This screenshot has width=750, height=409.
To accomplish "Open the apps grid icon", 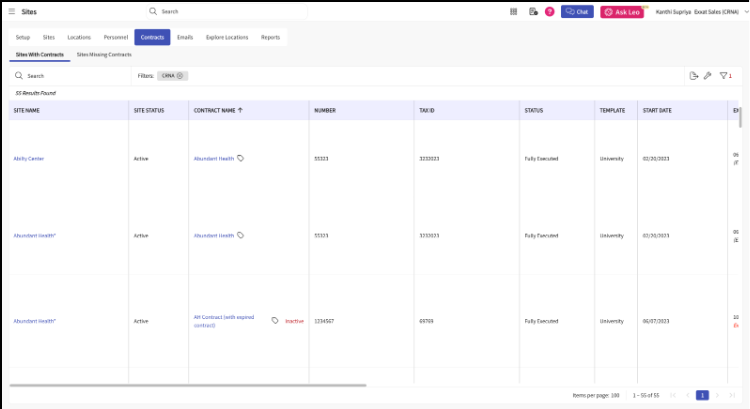I will tap(513, 11).
